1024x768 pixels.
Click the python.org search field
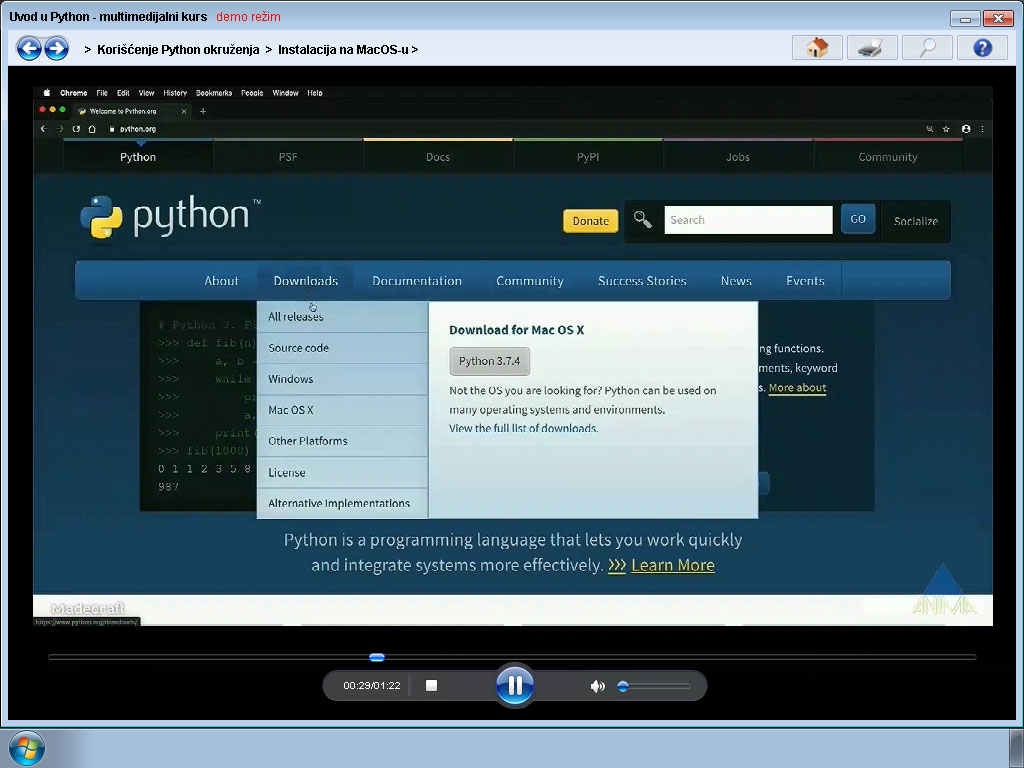coord(748,220)
